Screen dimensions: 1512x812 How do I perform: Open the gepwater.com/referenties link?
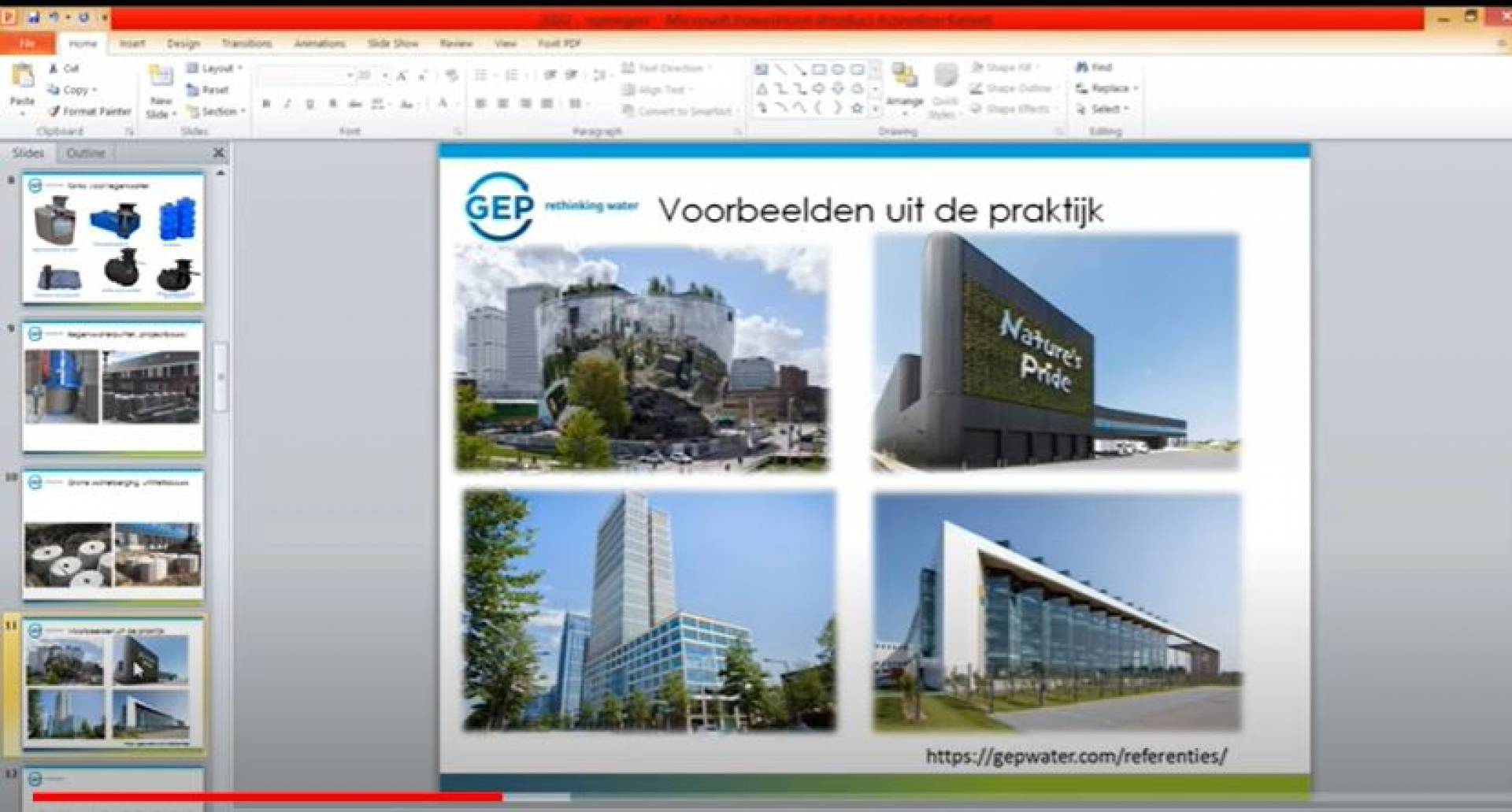point(1076,756)
